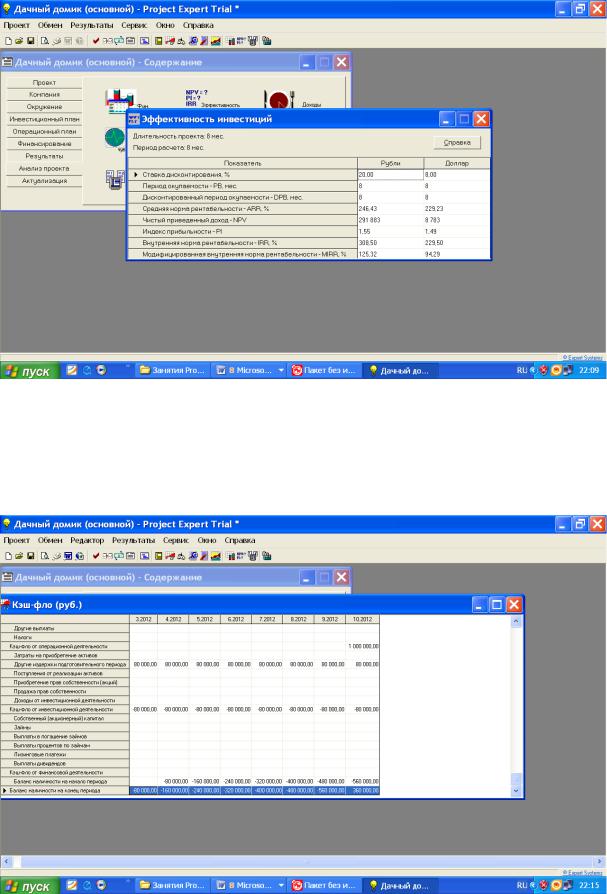This screenshot has width=607, height=894.
Task: Select Баланс наличности на конец периода row
Action: (65, 791)
